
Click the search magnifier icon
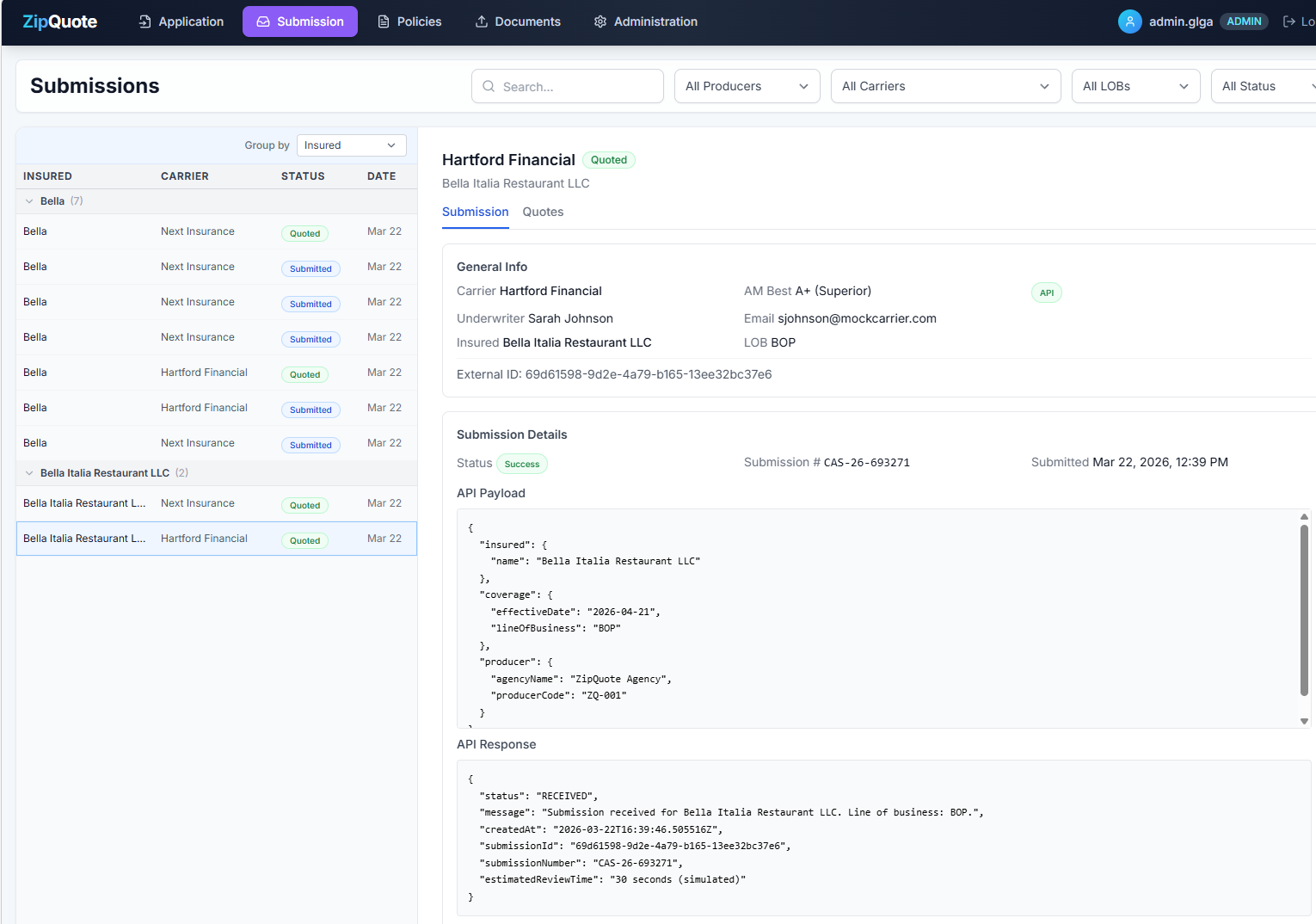click(488, 86)
